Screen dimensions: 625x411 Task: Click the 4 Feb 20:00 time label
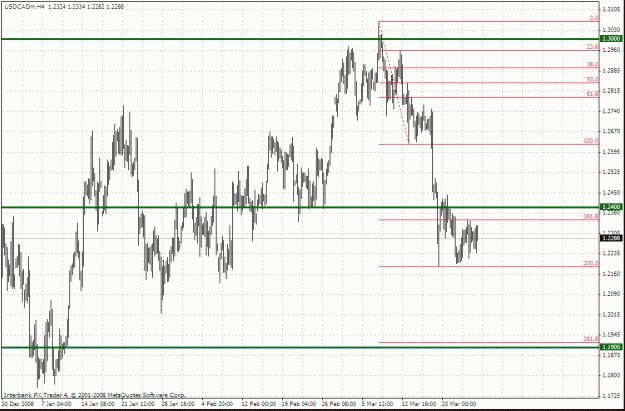click(x=217, y=404)
